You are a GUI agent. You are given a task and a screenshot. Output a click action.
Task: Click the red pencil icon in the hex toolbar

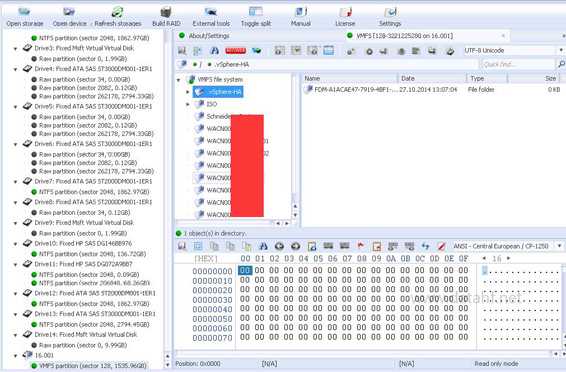coord(441,246)
